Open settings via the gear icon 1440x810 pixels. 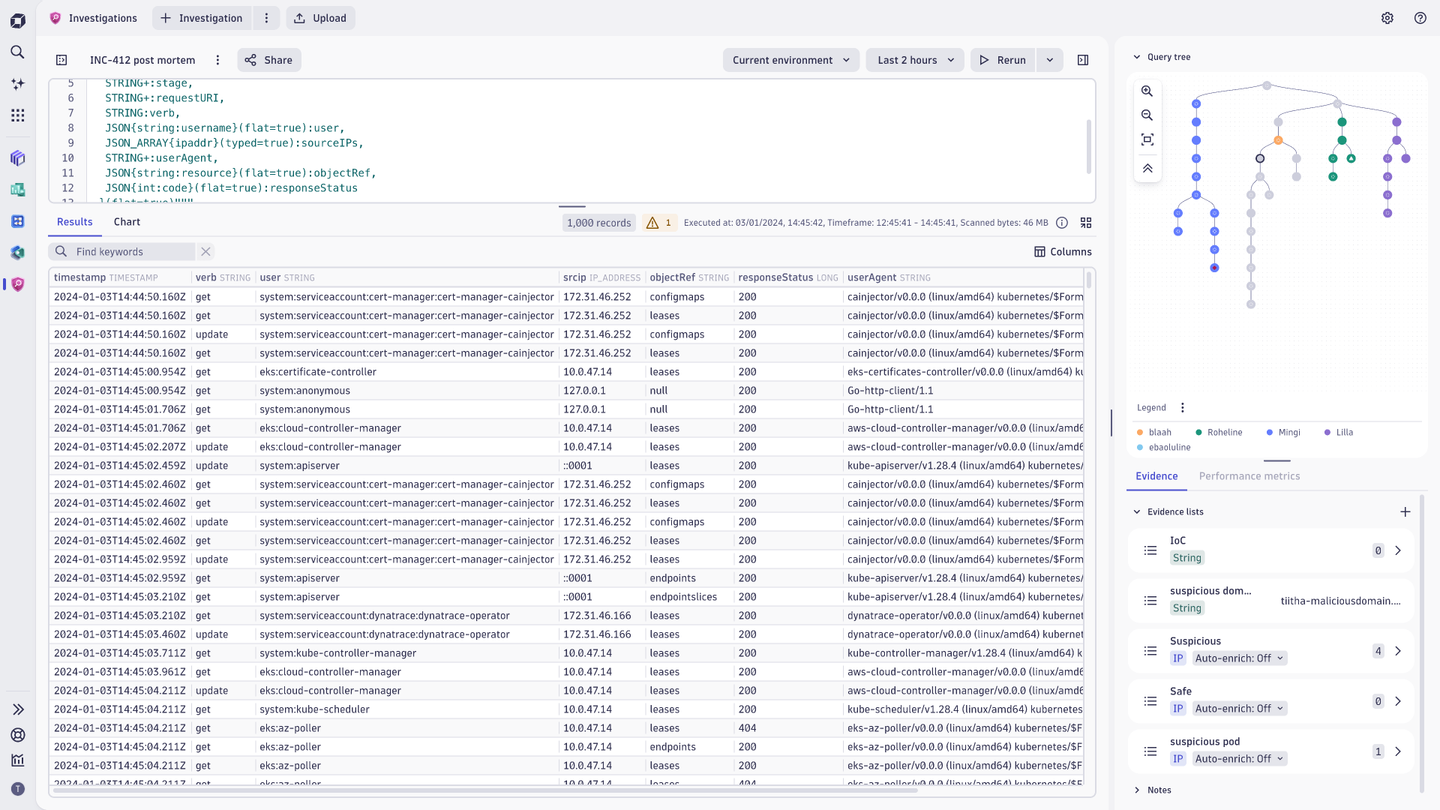tap(1387, 17)
